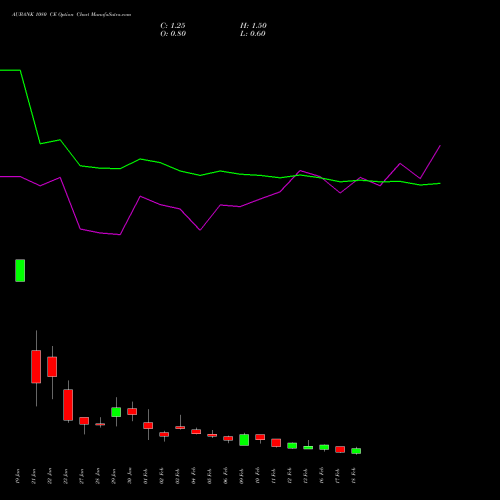The height and width of the screenshot is (500, 500).
Task: Click the 18 Feb date axis label
Action: click(x=354, y=476)
